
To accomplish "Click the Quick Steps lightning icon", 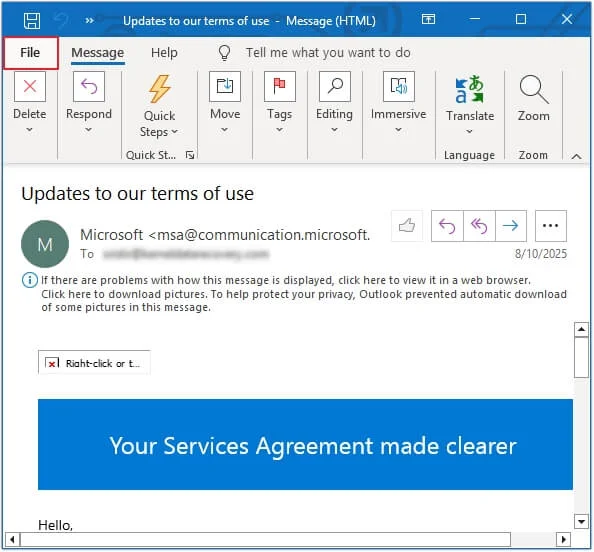I will 159,89.
